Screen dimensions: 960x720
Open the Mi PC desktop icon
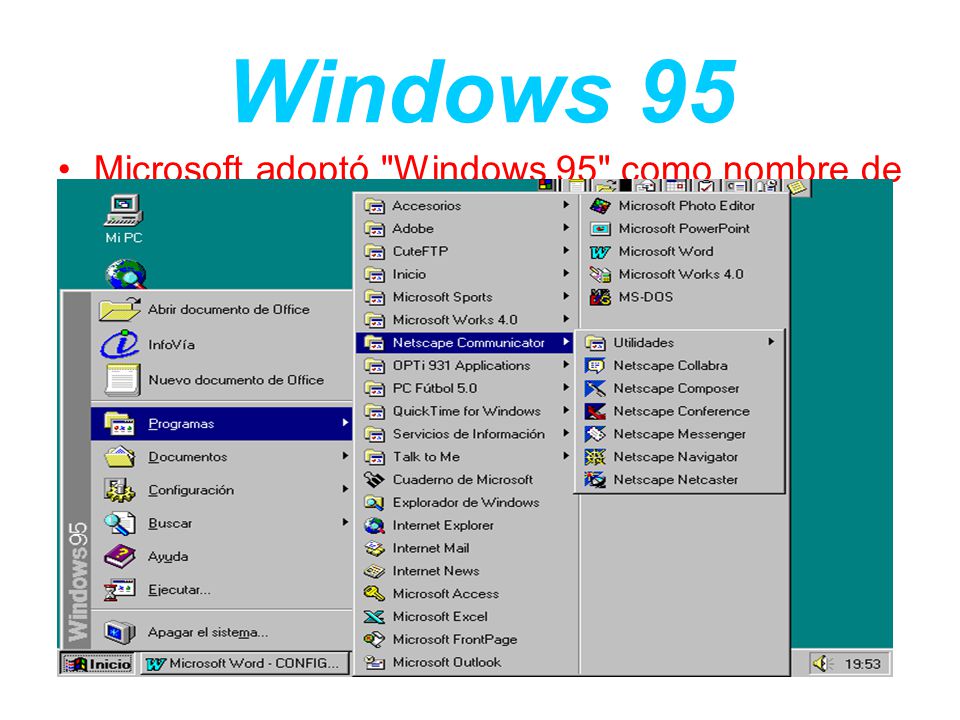124,219
